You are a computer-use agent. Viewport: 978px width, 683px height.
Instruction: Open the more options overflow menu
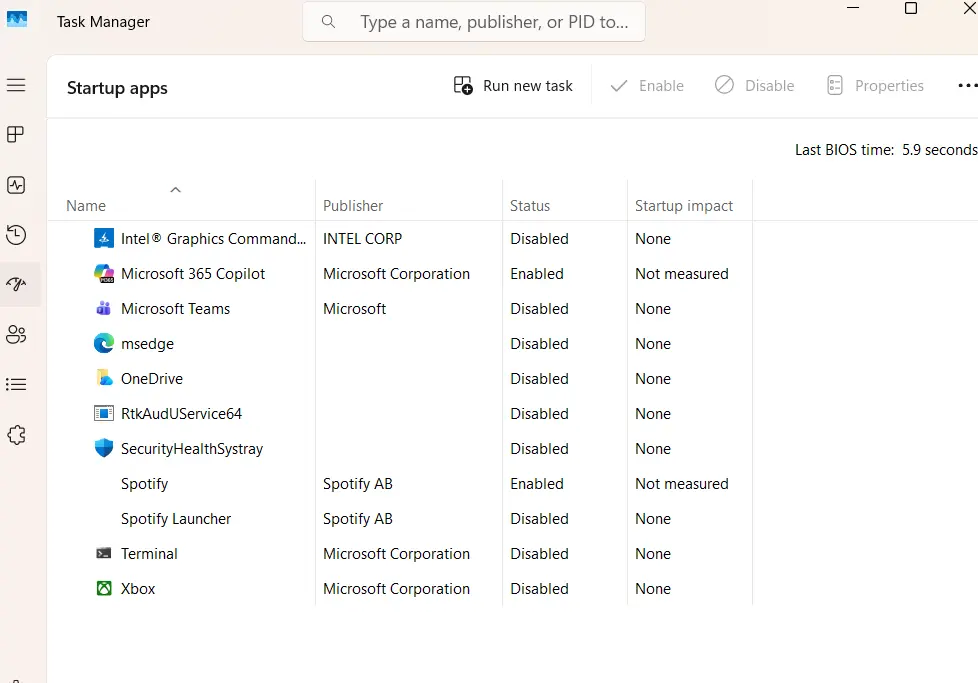tap(965, 85)
